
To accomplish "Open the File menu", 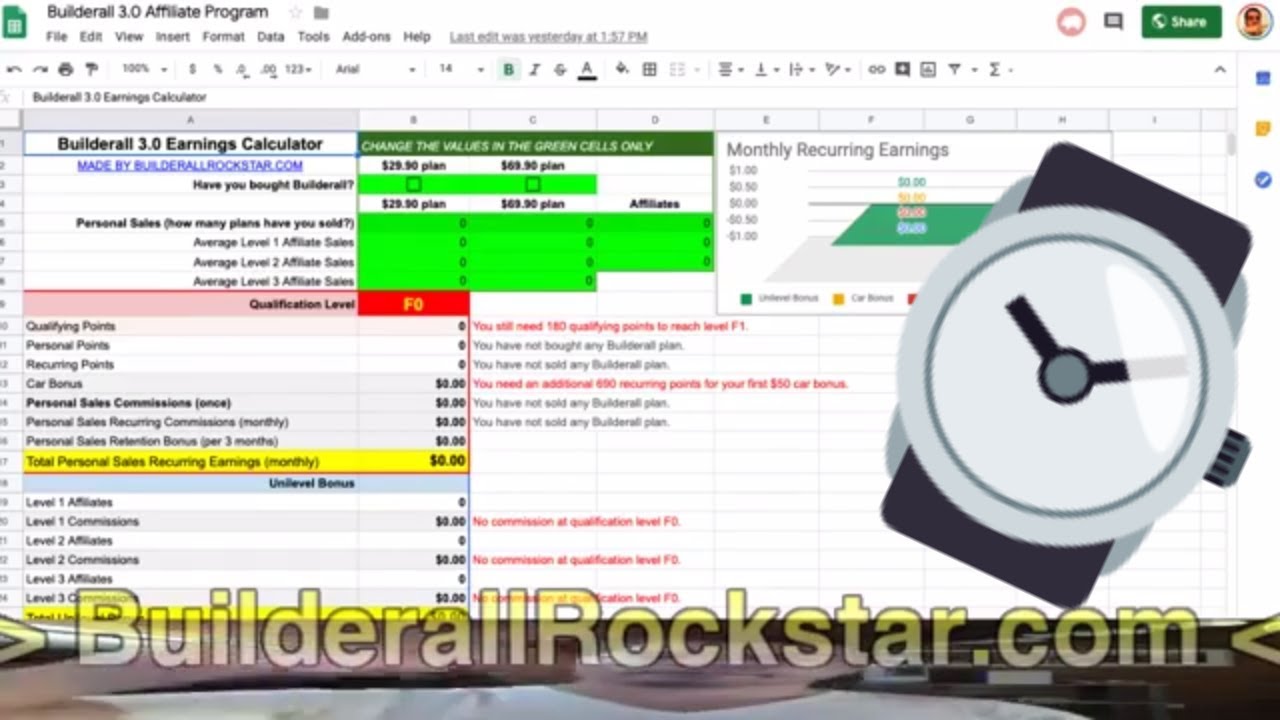I will point(56,36).
